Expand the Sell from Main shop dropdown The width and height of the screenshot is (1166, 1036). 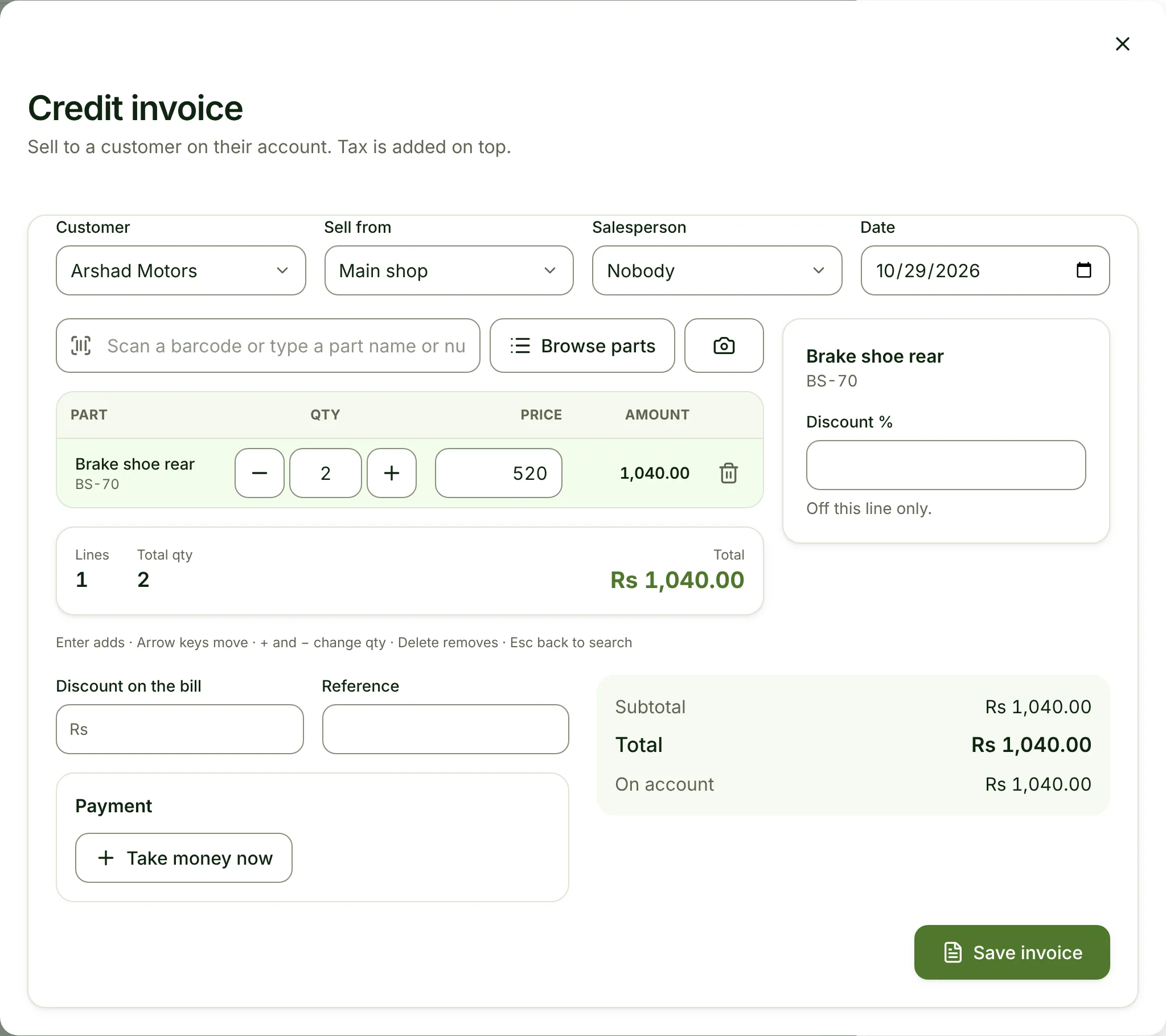pos(449,270)
